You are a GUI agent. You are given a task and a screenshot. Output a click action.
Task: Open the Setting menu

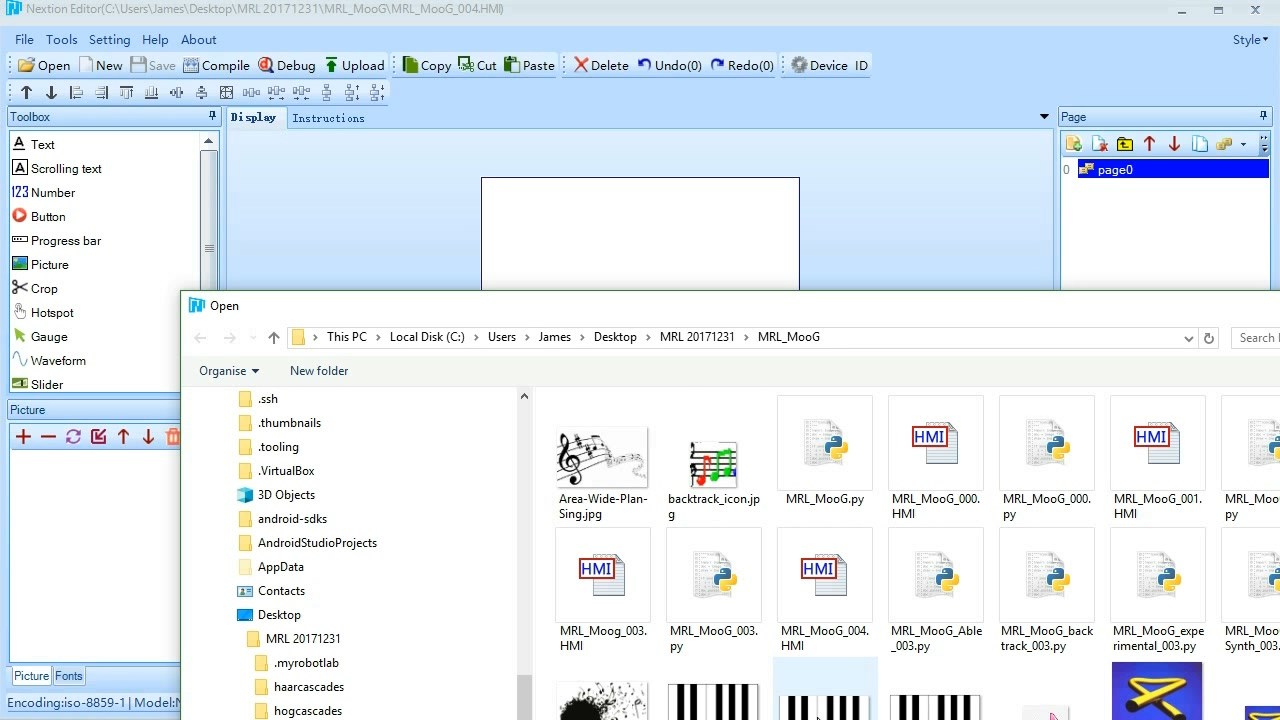click(109, 39)
